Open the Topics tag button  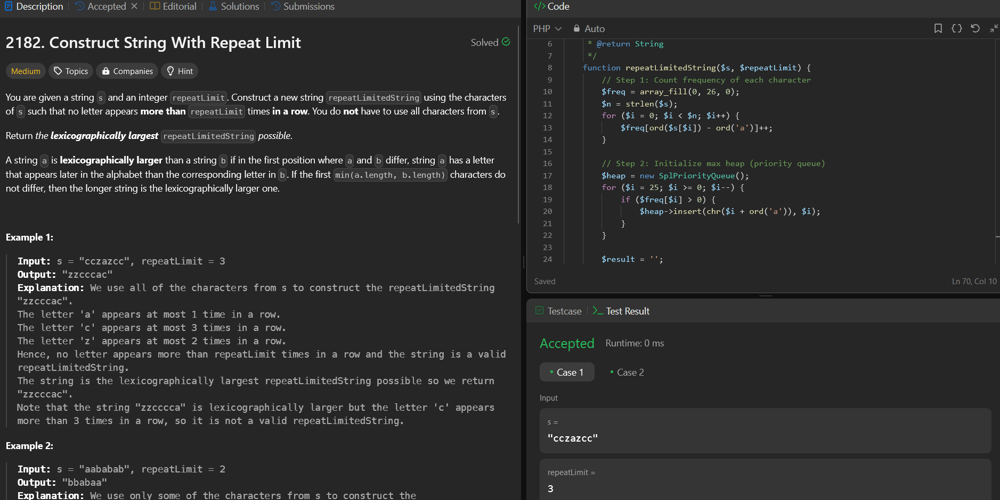(71, 71)
